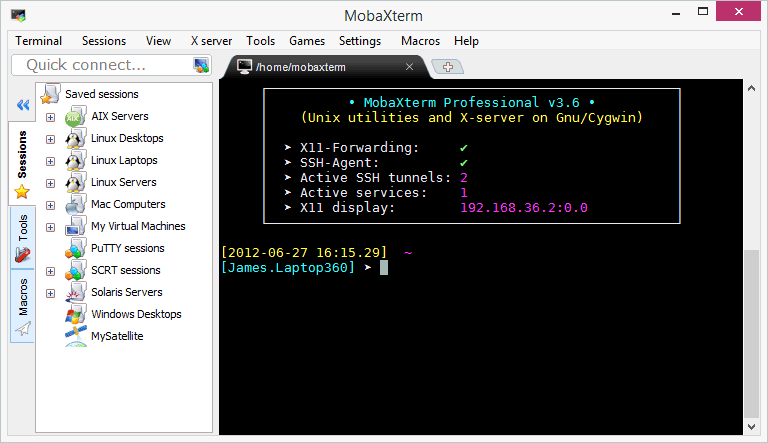Click the AIX Servers folder icon

click(75, 117)
